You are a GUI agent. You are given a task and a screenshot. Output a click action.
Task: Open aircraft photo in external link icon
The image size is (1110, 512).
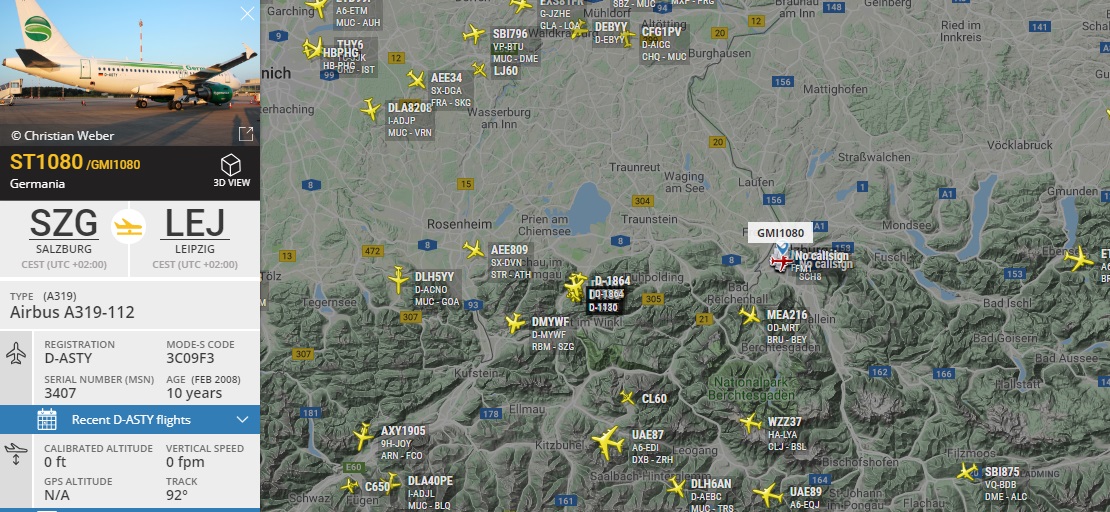point(246,134)
